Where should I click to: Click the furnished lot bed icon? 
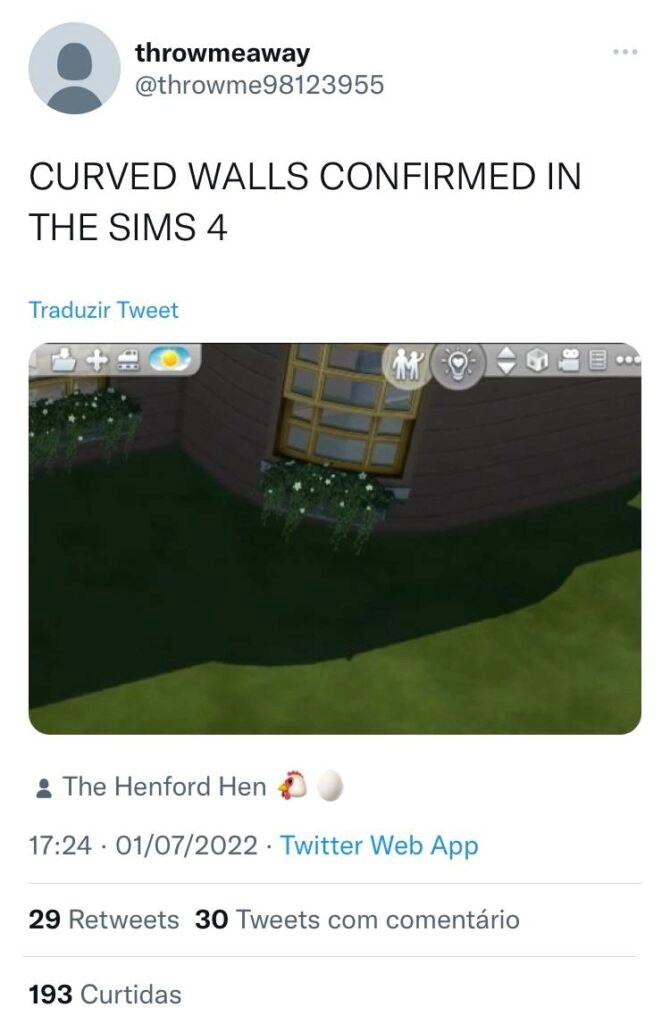(128, 360)
